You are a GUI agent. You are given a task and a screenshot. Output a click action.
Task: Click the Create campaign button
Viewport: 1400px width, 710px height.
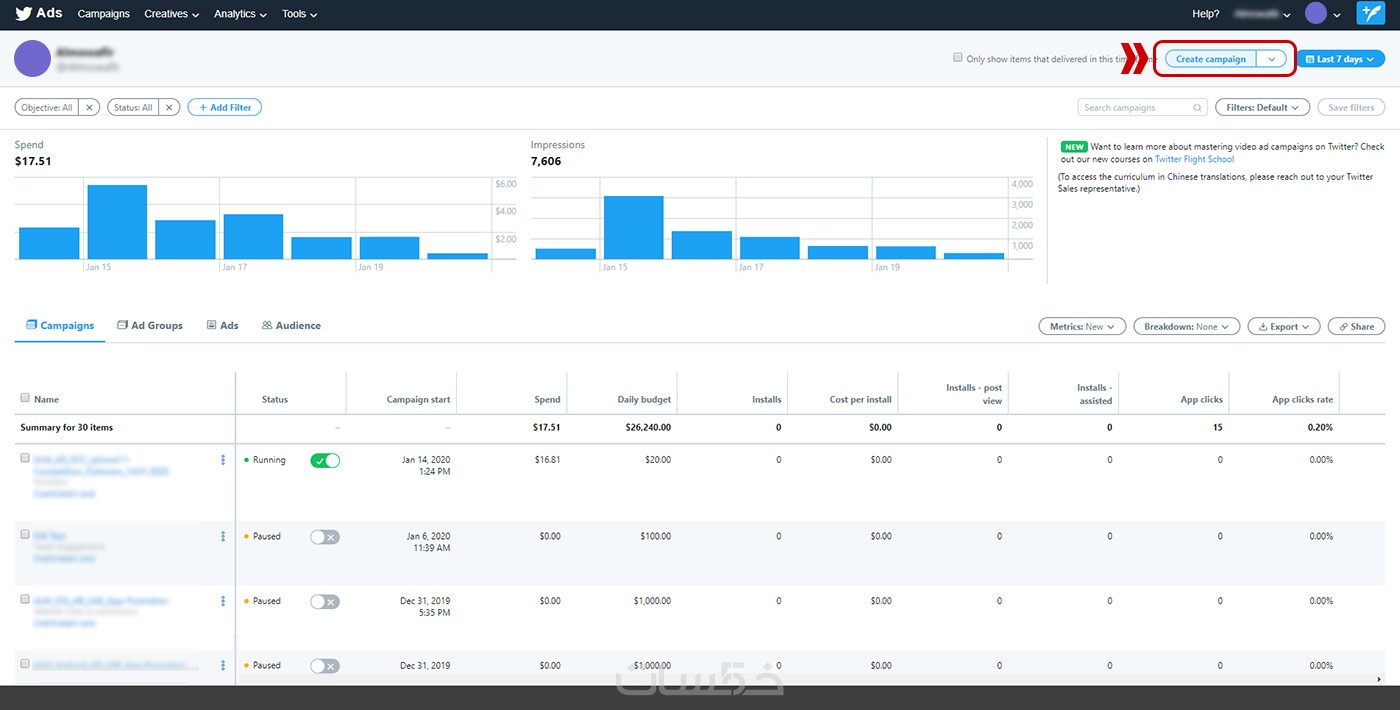click(x=1211, y=59)
